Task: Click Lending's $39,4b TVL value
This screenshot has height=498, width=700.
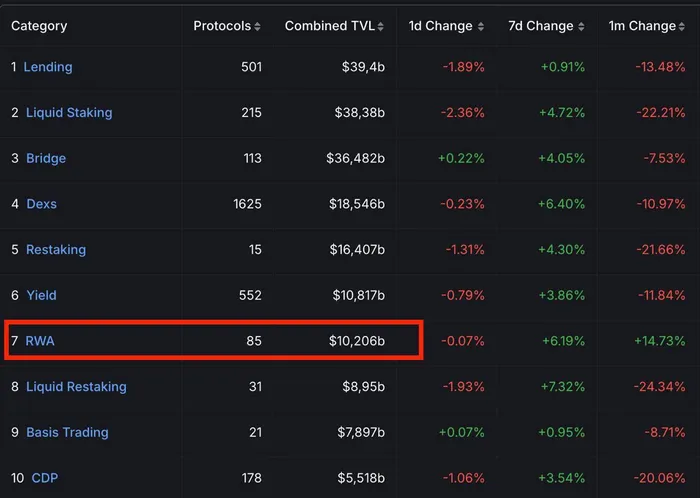Action: click(363, 67)
